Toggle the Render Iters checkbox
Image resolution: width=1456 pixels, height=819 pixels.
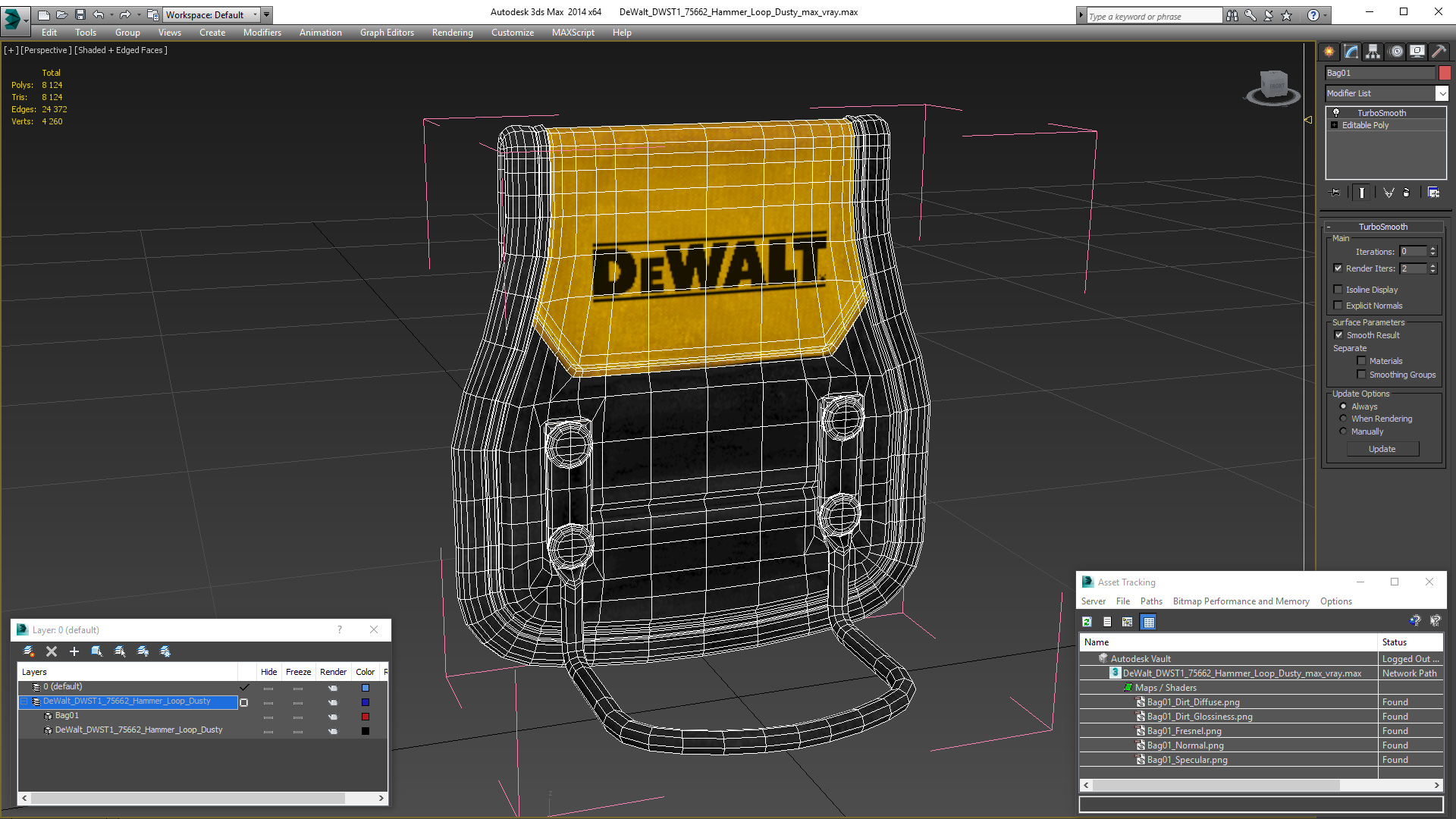(1338, 268)
